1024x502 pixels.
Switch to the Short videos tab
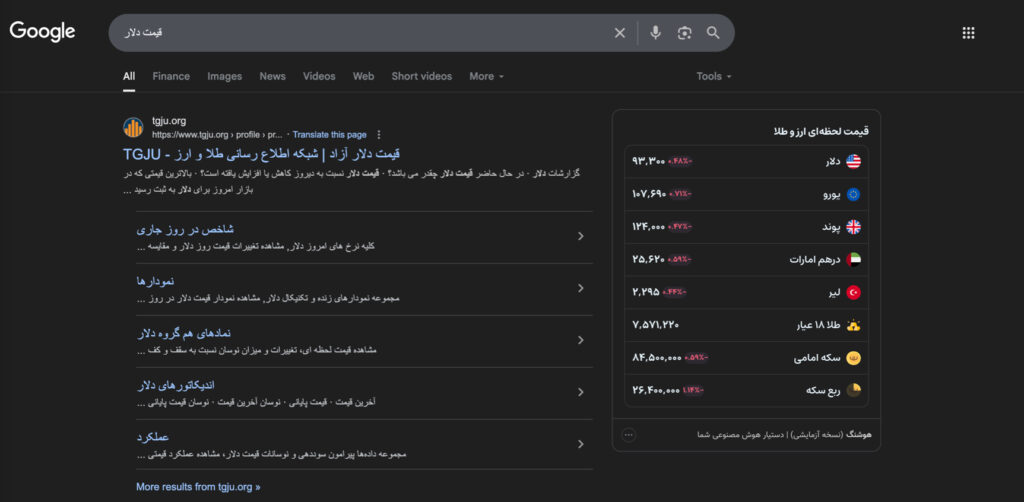[421, 76]
